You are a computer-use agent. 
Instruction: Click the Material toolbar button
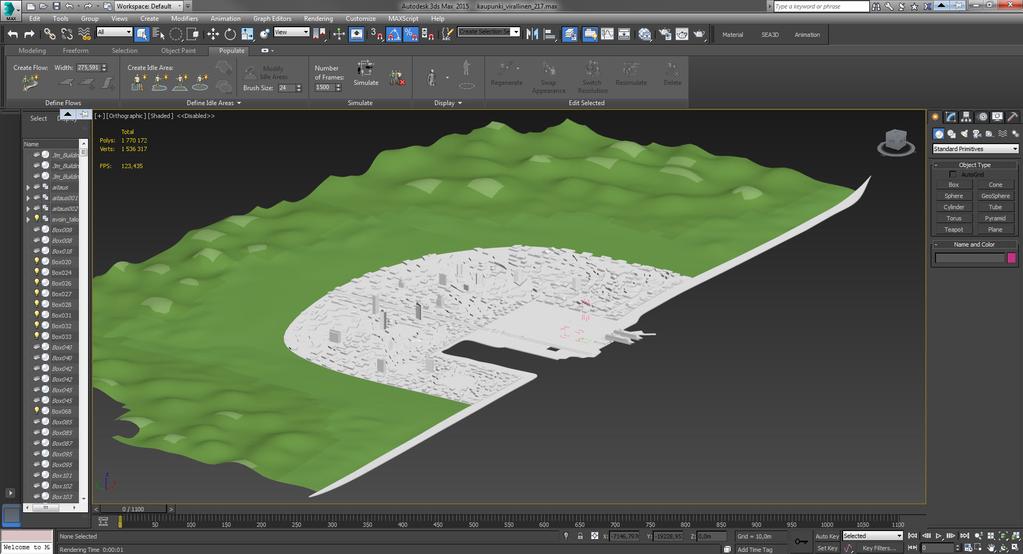pos(732,35)
